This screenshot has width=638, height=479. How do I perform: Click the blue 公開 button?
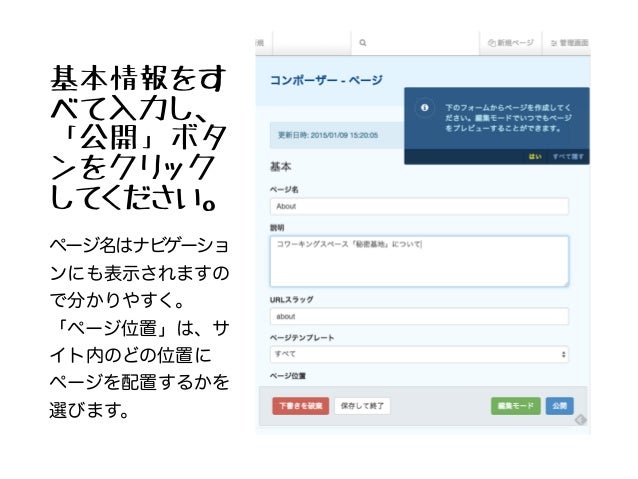point(559,406)
